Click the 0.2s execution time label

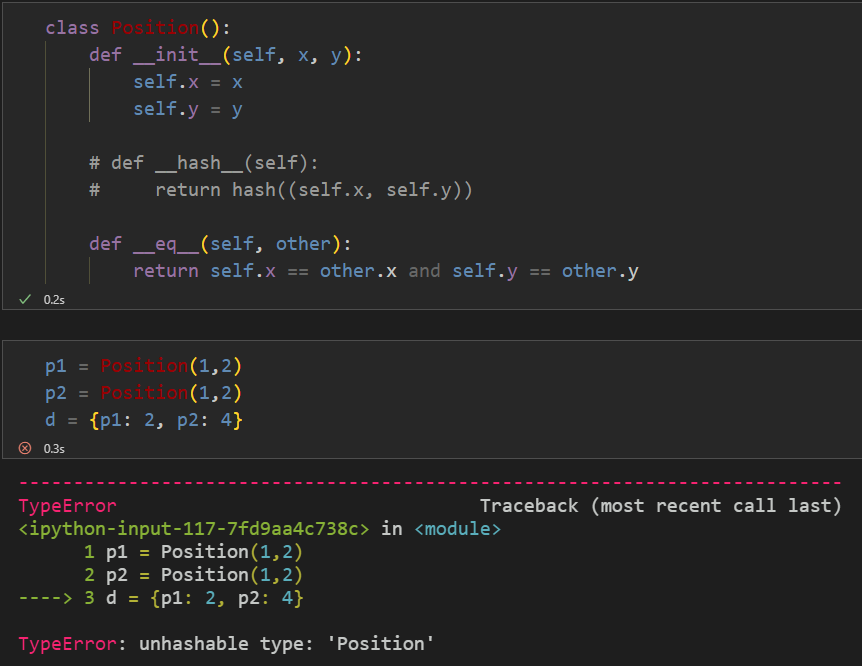click(54, 300)
